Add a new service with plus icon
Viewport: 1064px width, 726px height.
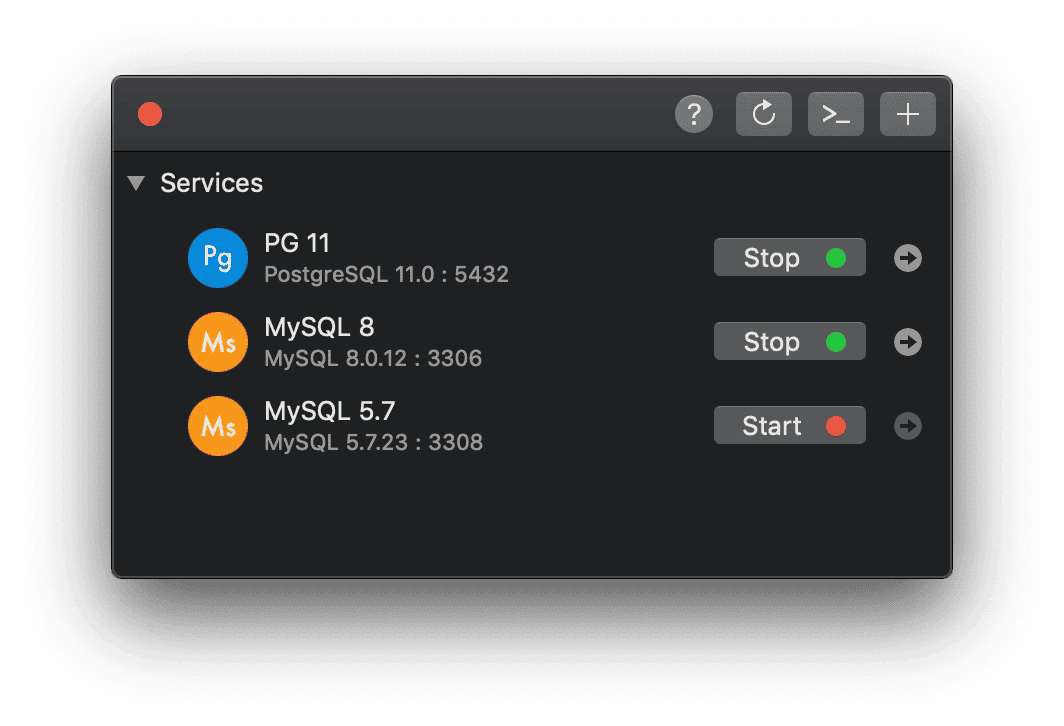[908, 114]
